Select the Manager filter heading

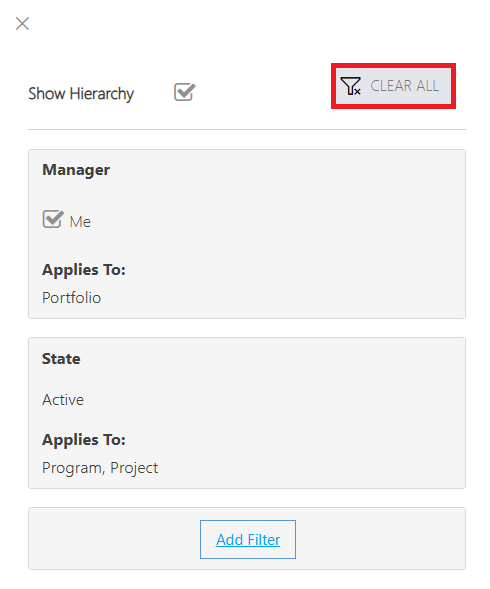pos(76,170)
